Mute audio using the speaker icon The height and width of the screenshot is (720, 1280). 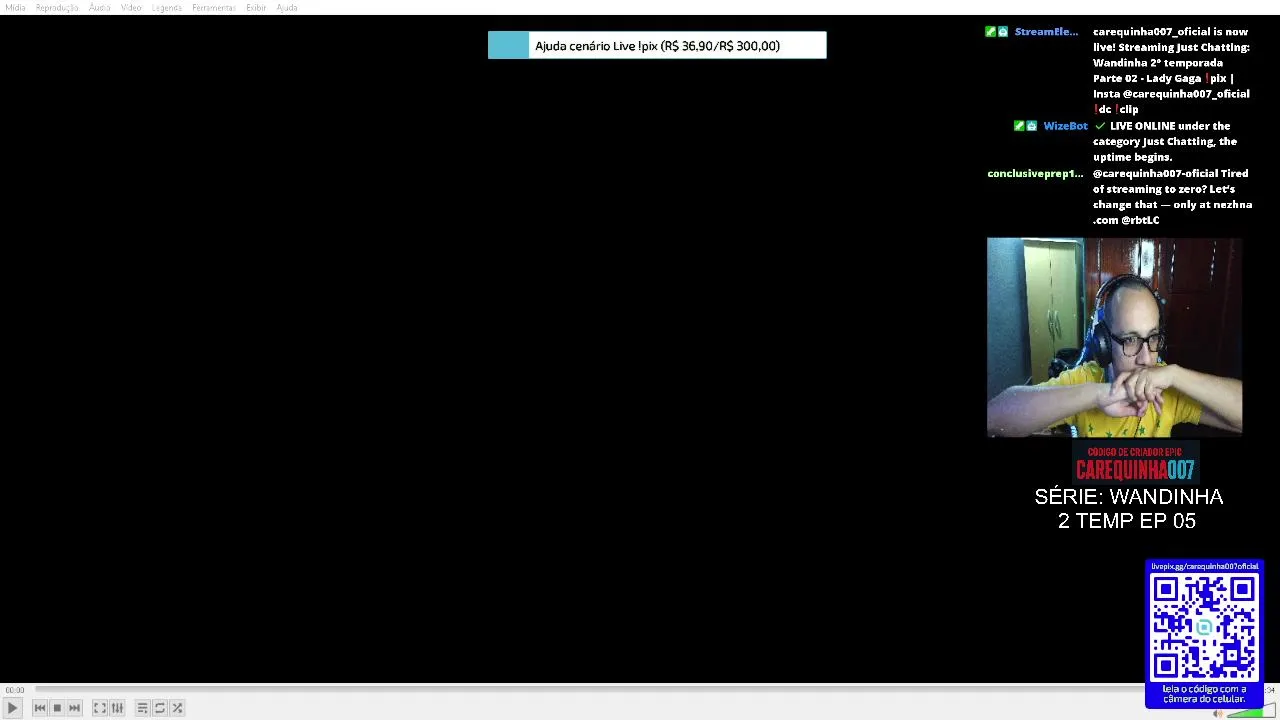pyautogui.click(x=1218, y=713)
